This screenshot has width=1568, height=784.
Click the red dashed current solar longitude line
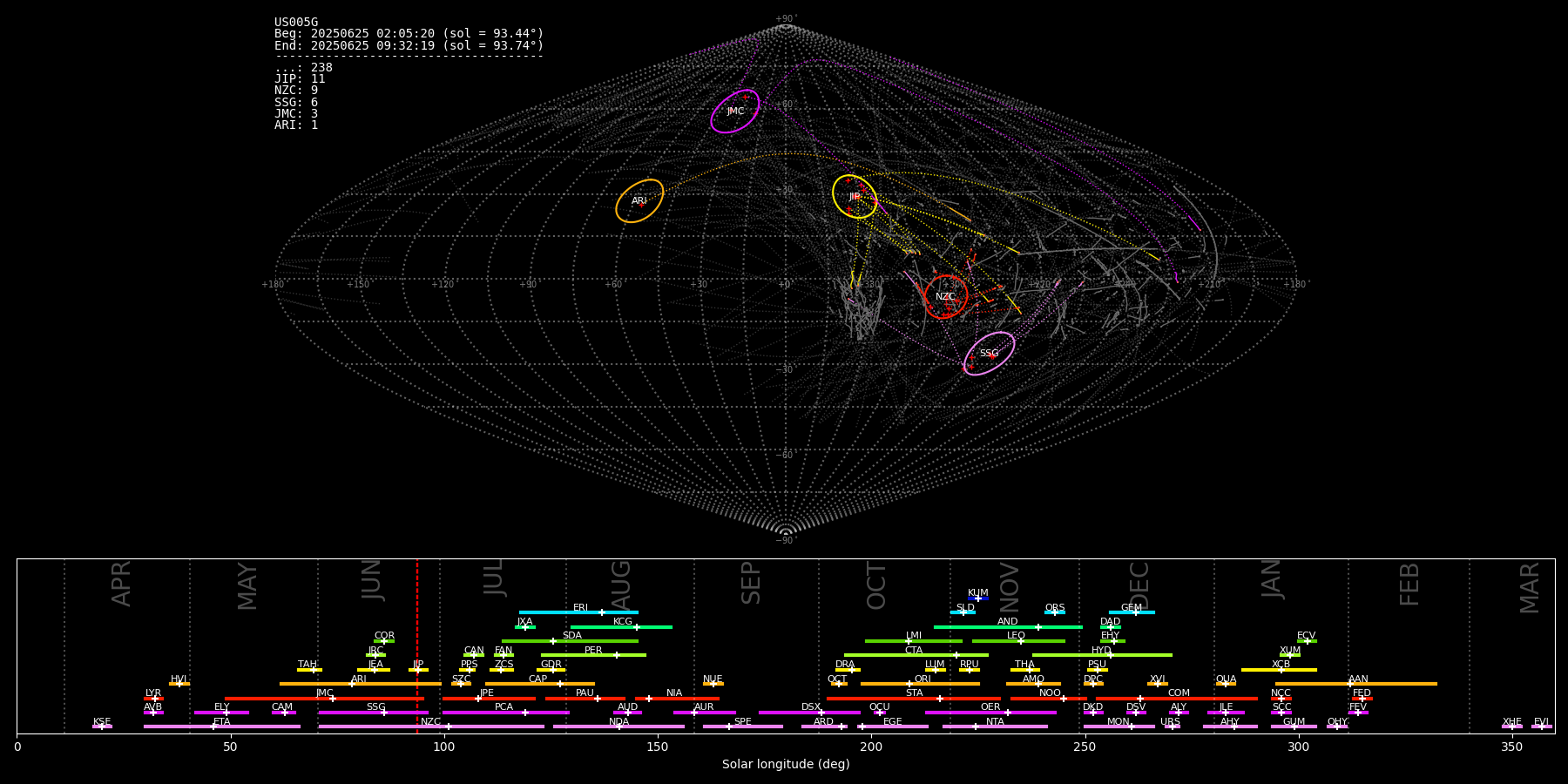click(x=416, y=645)
